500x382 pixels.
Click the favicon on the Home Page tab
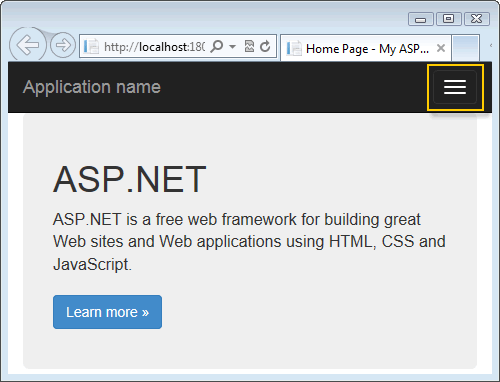coord(294,48)
